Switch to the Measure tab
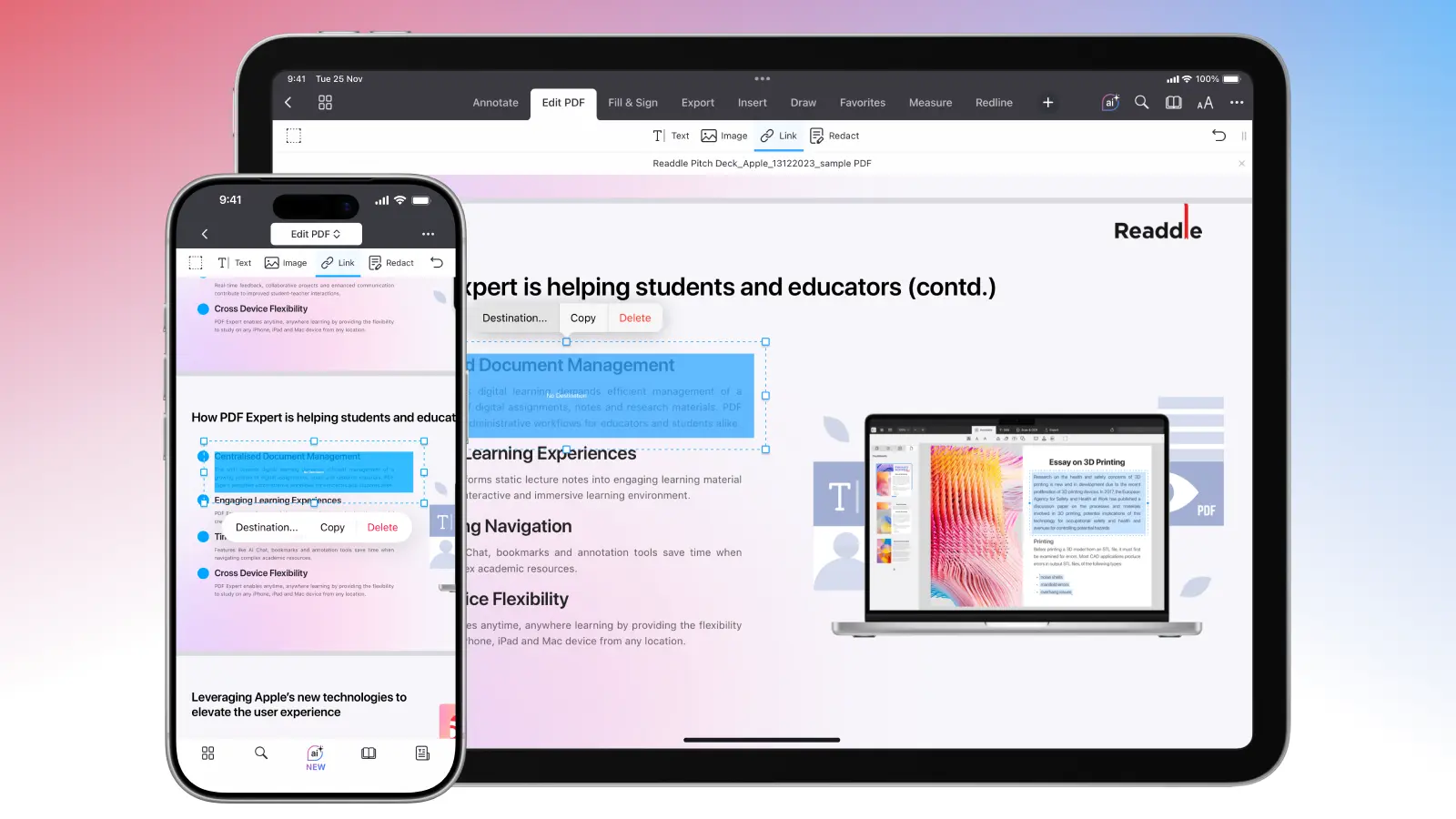 pos(930,103)
